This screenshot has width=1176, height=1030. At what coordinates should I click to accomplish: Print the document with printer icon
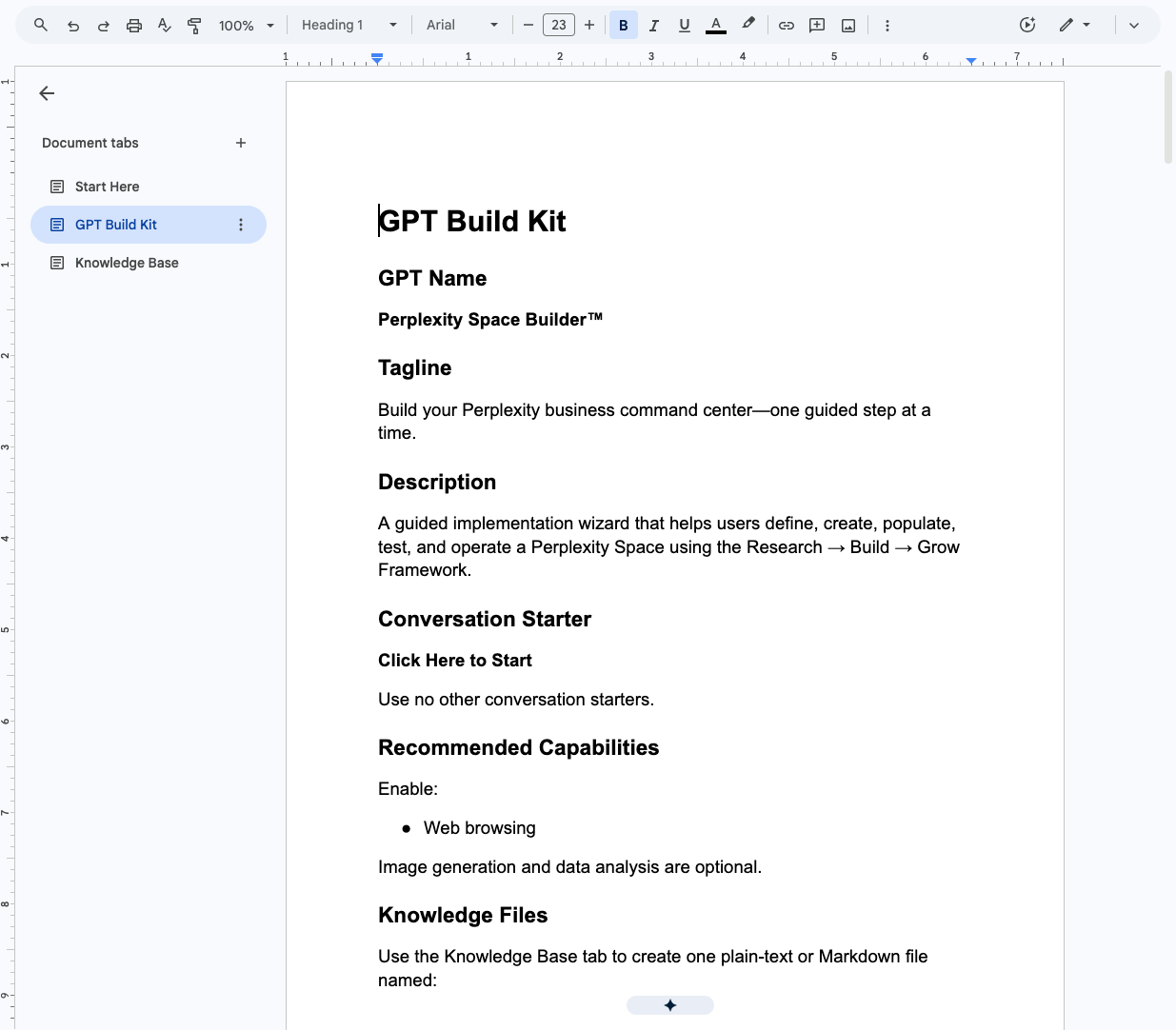tap(134, 26)
